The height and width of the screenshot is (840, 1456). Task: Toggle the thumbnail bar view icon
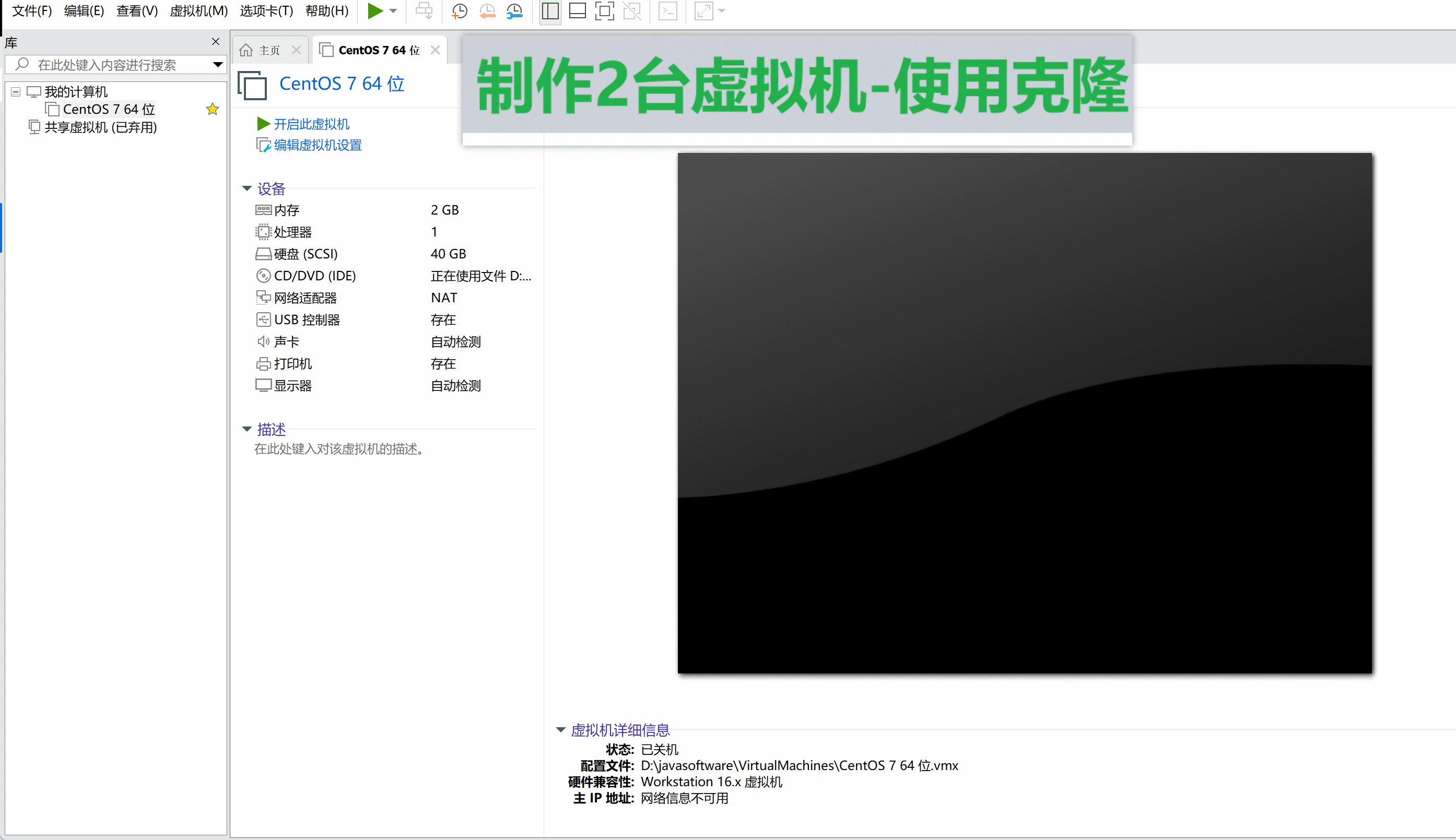point(578,11)
